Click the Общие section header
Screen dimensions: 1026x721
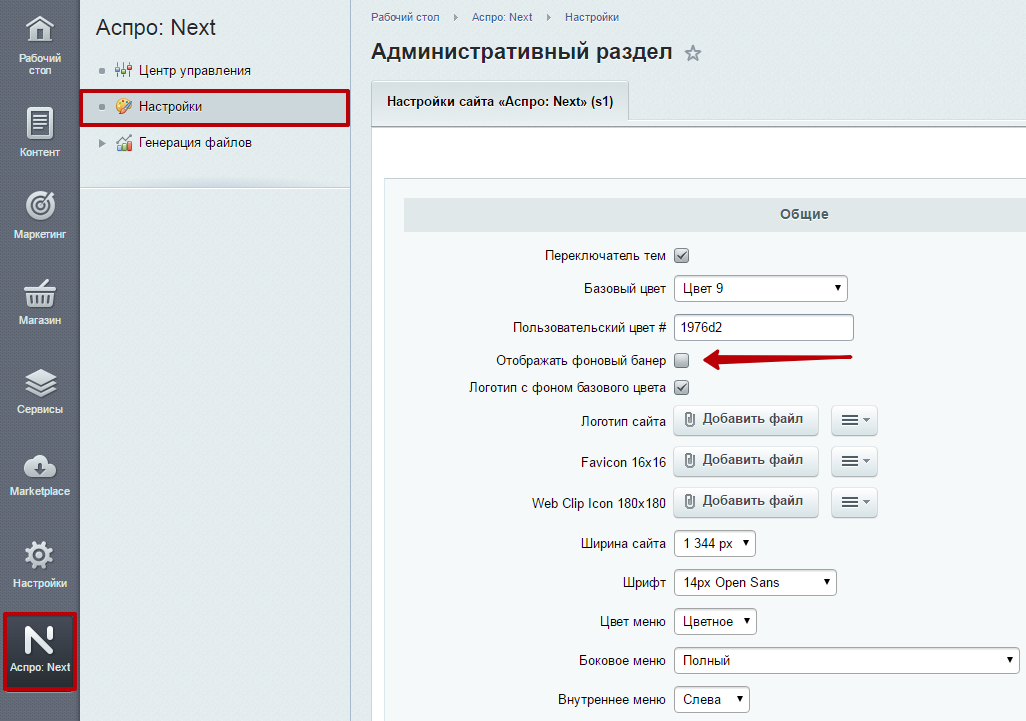(804, 214)
